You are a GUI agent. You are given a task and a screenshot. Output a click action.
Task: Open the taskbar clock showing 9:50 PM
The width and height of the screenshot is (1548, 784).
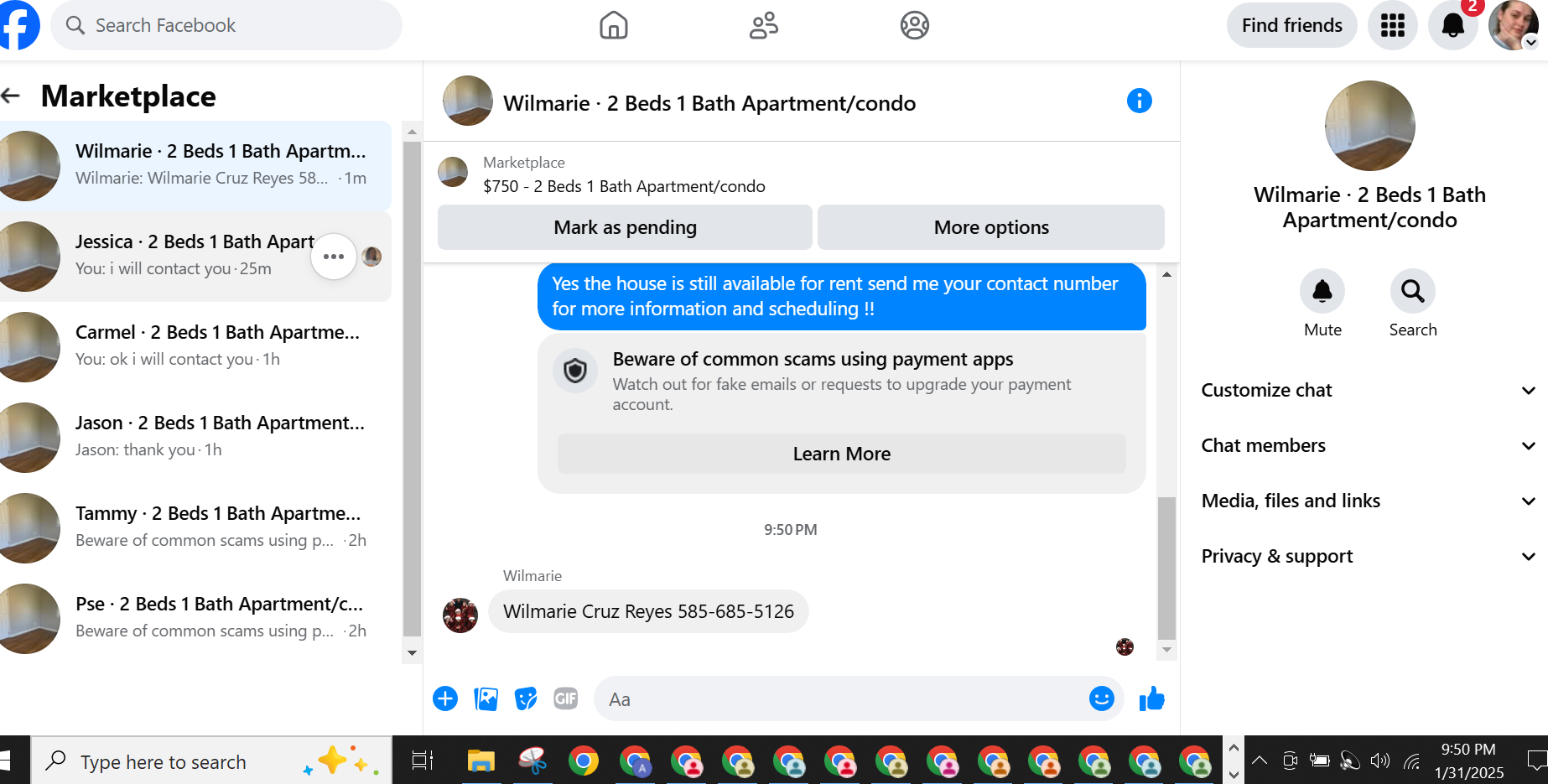[x=1468, y=761]
